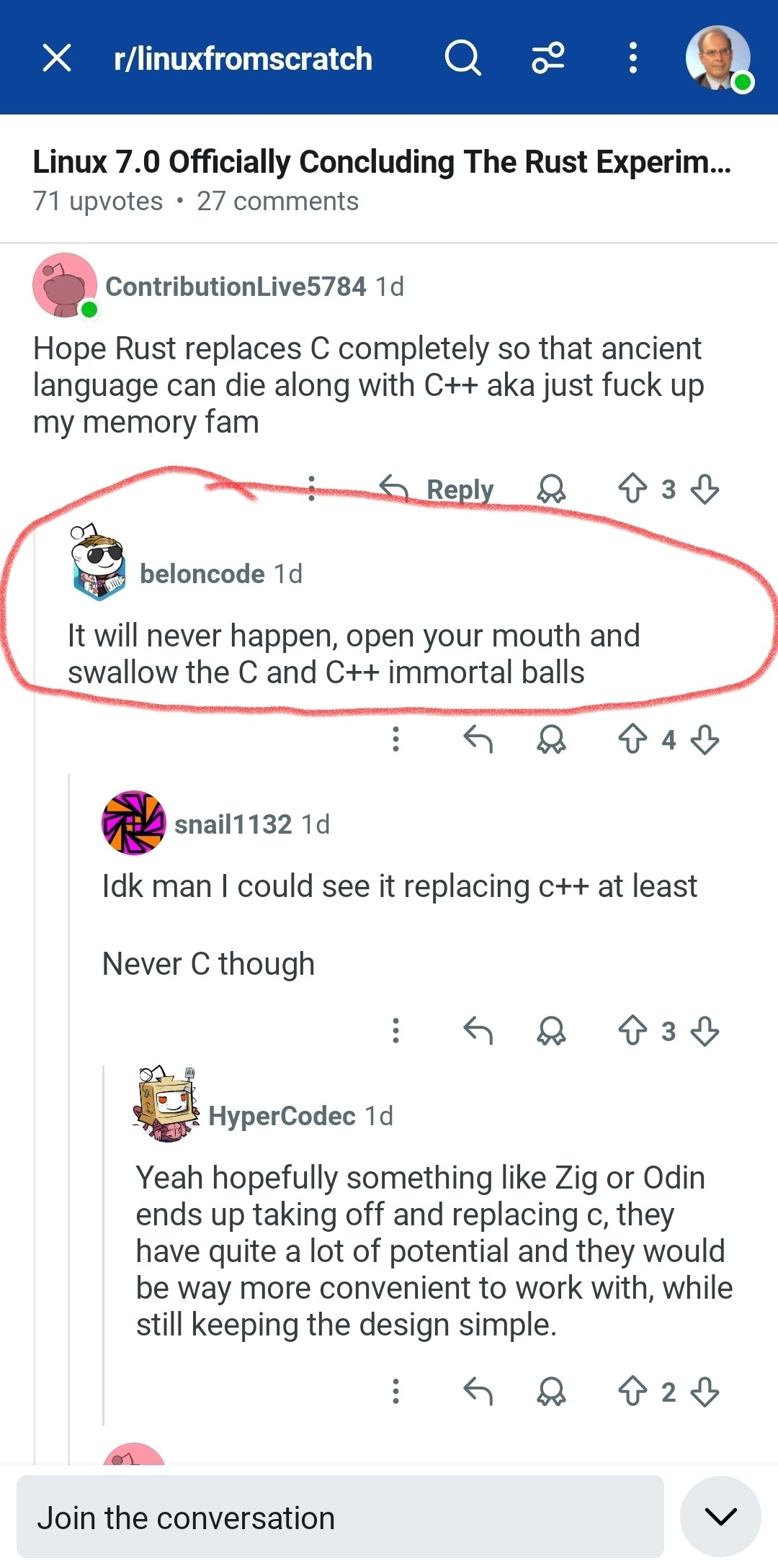The width and height of the screenshot is (778, 1568).
Task: Open the Linux 7.0 post title
Action: click(382, 162)
